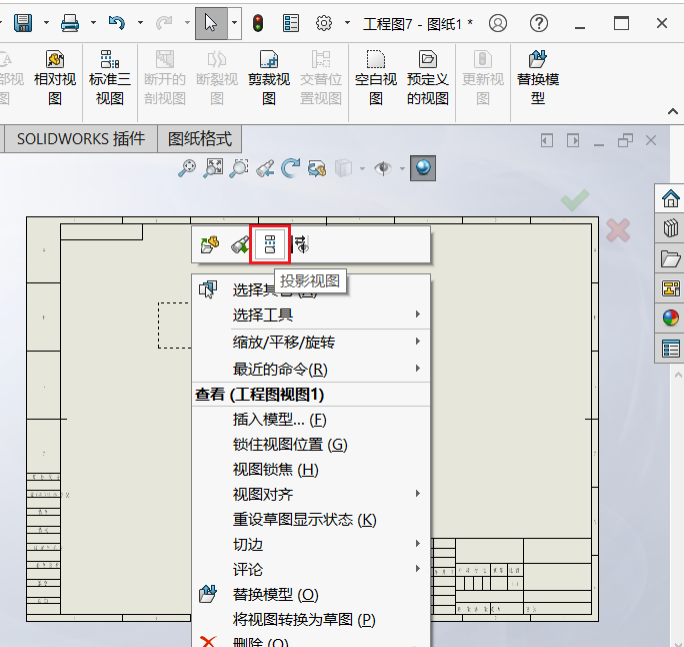Expand the Display Style cube dropdown arrow

(362, 168)
